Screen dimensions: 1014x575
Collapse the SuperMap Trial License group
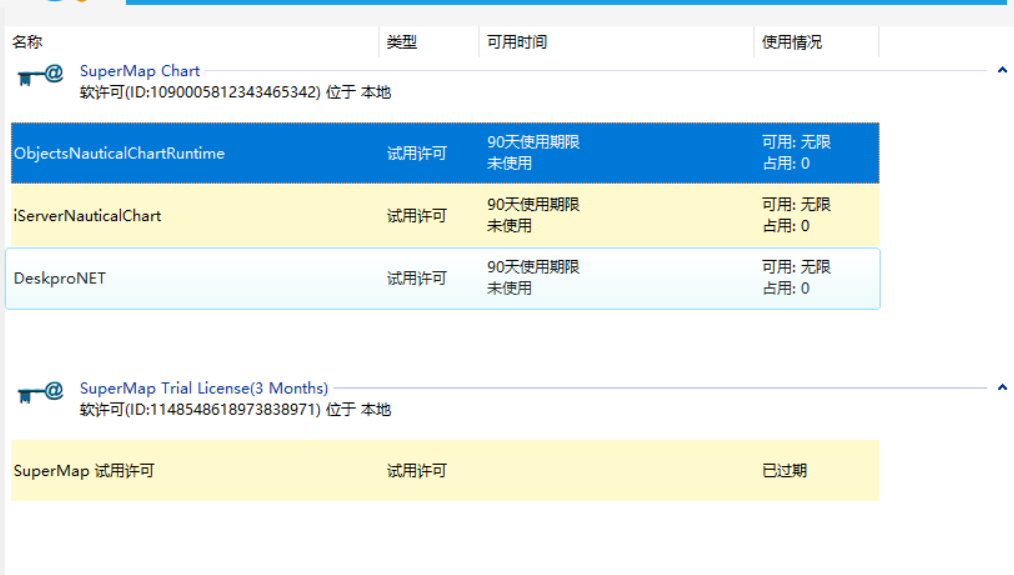tap(1002, 388)
